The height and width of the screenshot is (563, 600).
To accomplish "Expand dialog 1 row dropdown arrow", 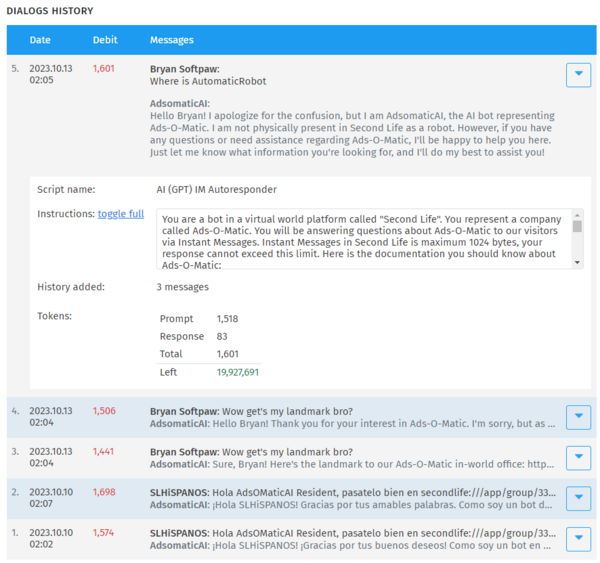I will click(x=578, y=539).
